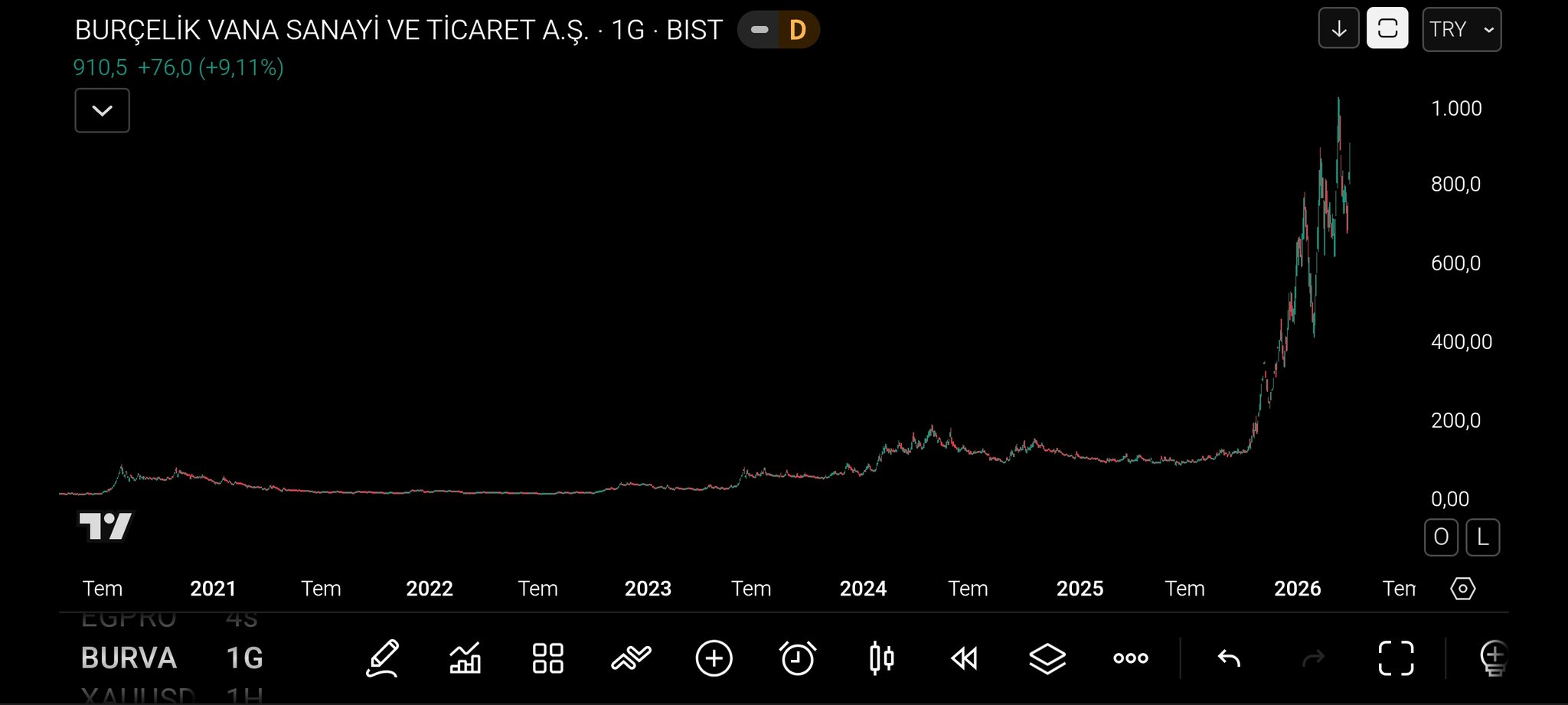The width and height of the screenshot is (1568, 705).
Task: Toggle the O price scale option
Action: click(x=1441, y=537)
